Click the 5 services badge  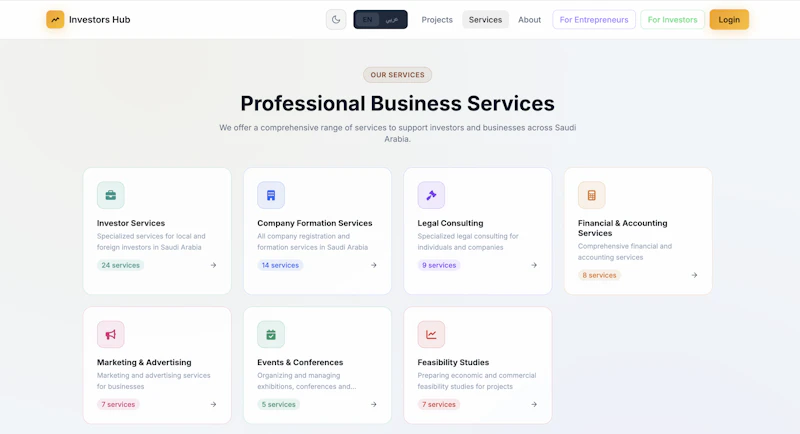278,404
